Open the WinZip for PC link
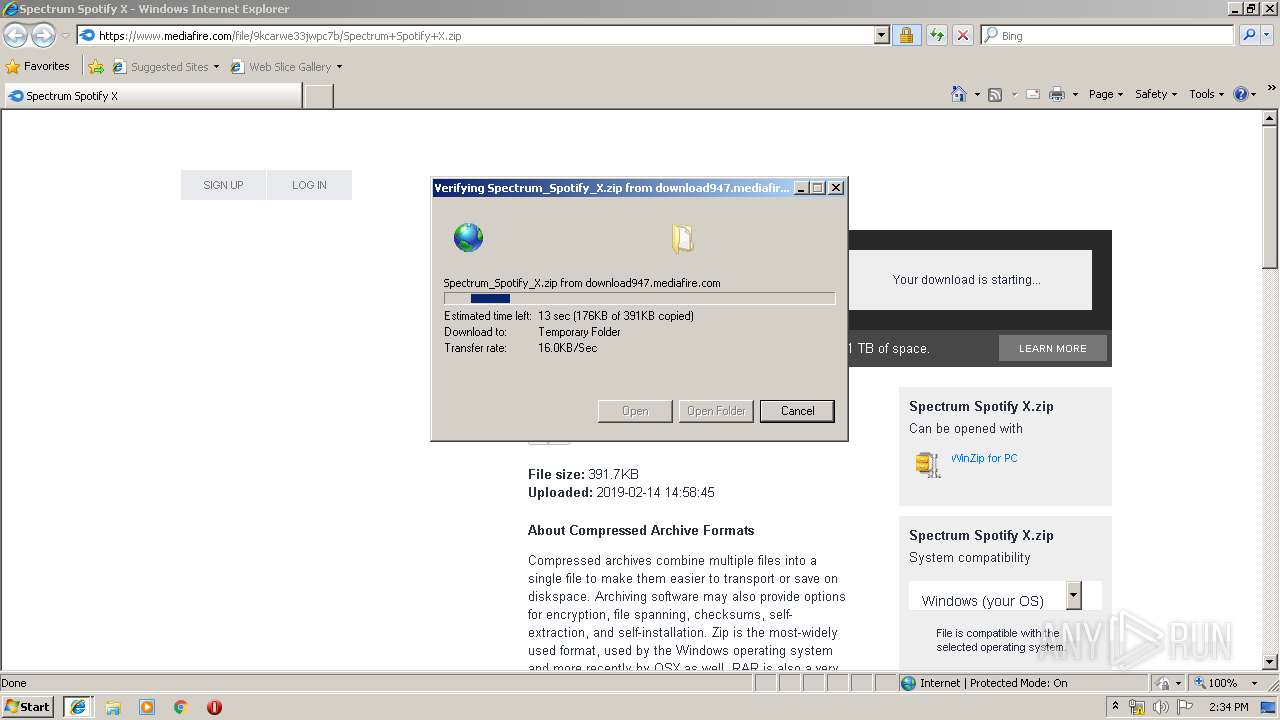The image size is (1280, 720). [984, 458]
